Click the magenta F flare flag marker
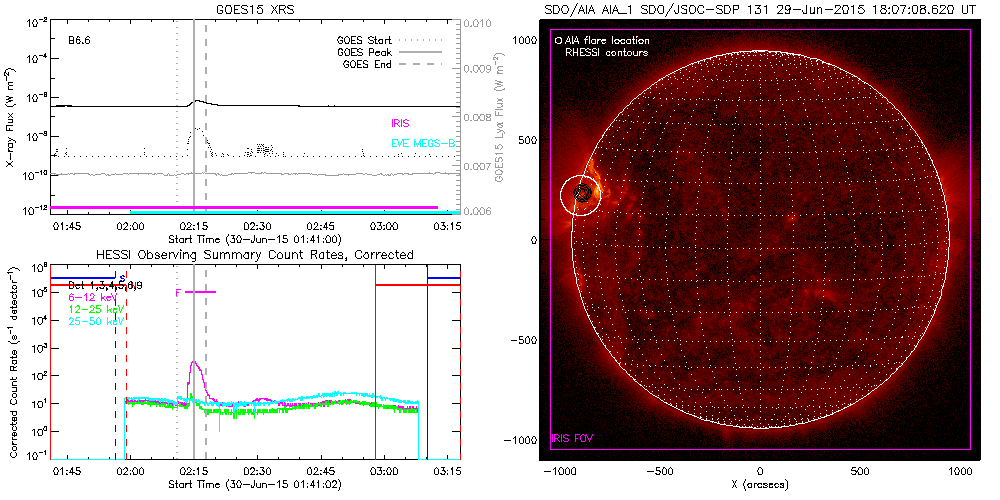The height and width of the screenshot is (500, 1000). coord(178,292)
